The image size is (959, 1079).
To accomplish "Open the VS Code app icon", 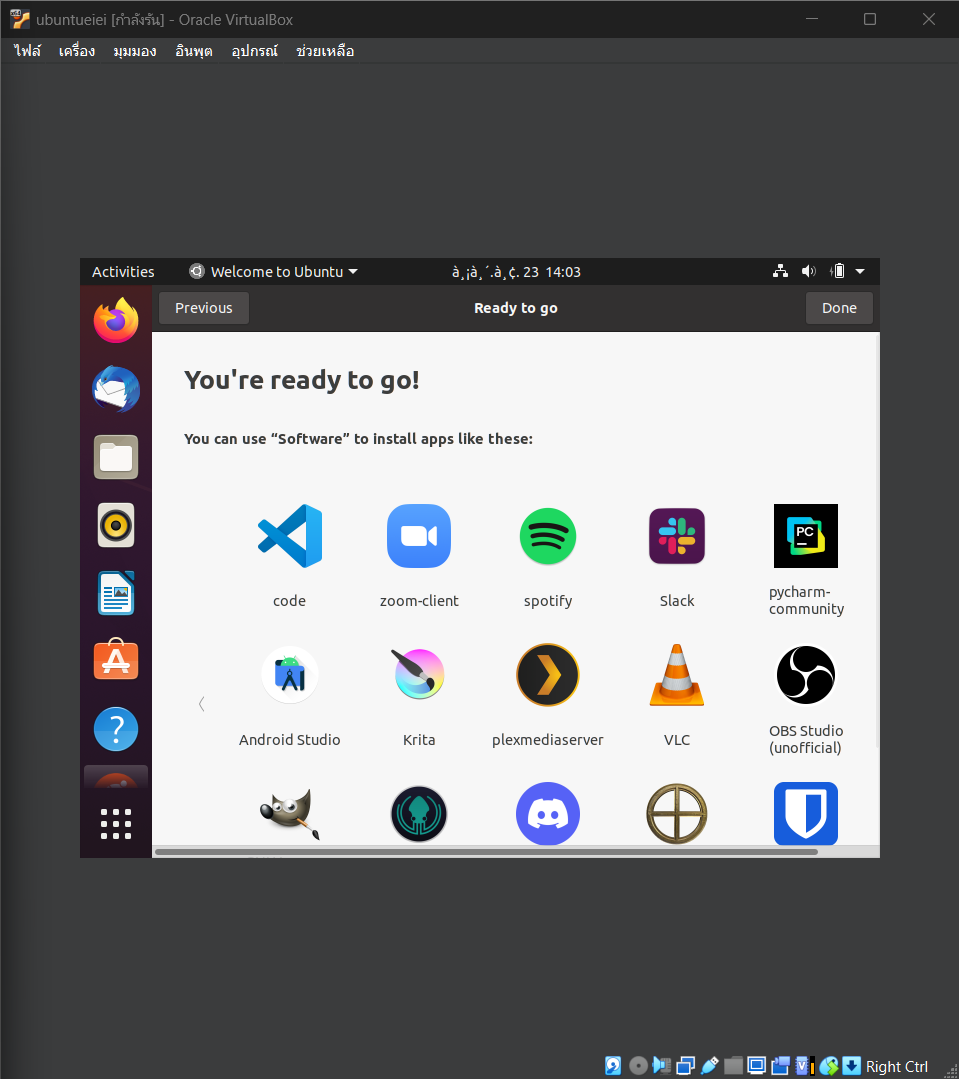I will (x=289, y=536).
